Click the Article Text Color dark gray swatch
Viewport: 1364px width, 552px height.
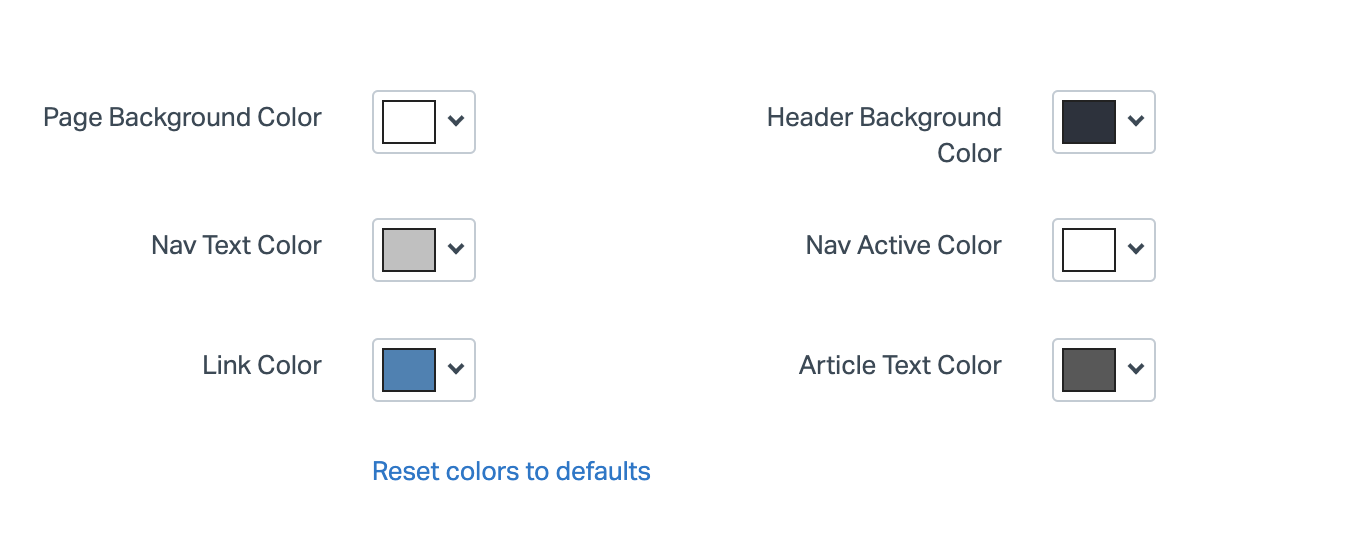click(x=1089, y=370)
